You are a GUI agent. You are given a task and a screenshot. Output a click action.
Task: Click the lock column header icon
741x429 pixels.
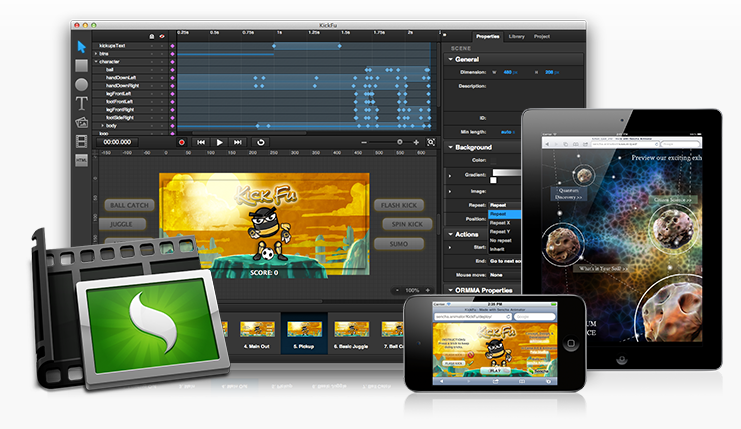tap(152, 36)
